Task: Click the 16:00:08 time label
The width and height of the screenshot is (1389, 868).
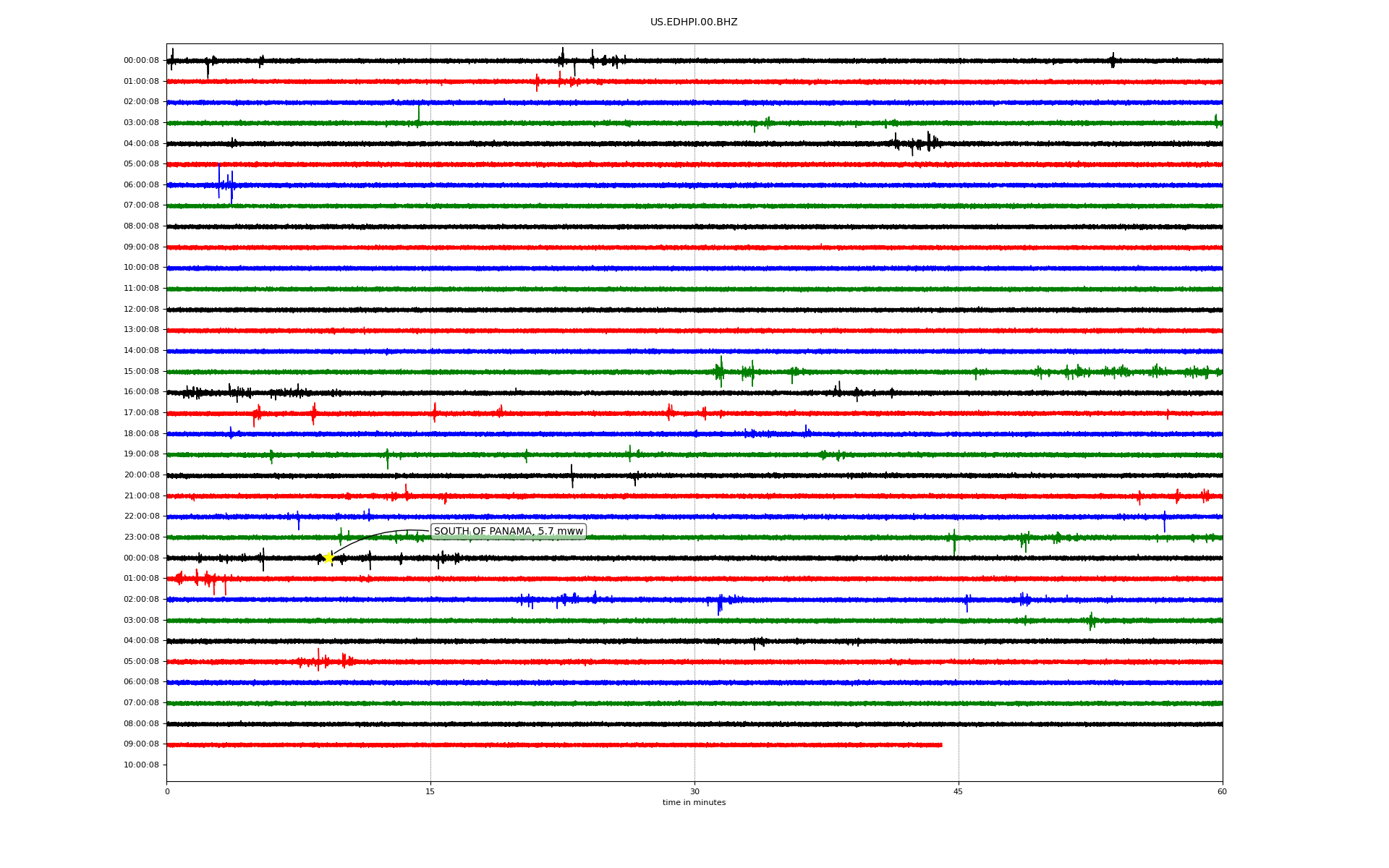Action: pyautogui.click(x=141, y=392)
